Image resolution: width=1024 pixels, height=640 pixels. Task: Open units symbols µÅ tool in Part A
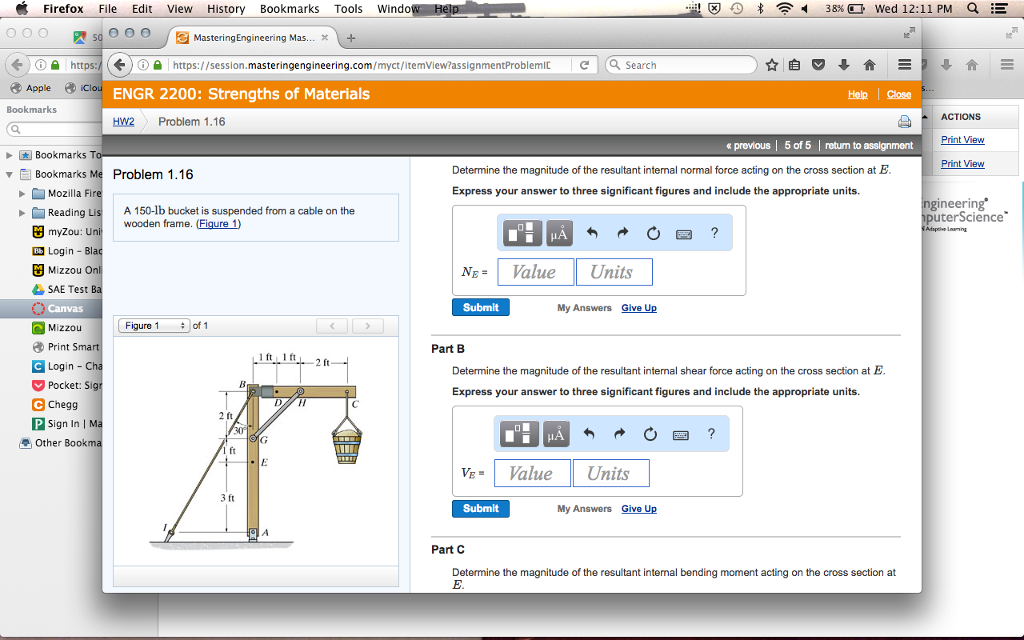click(x=559, y=233)
